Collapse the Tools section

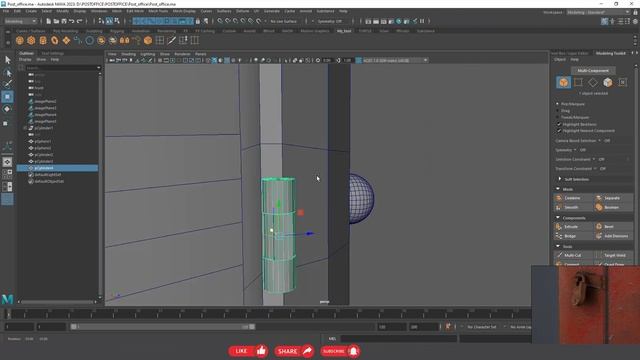click(558, 246)
